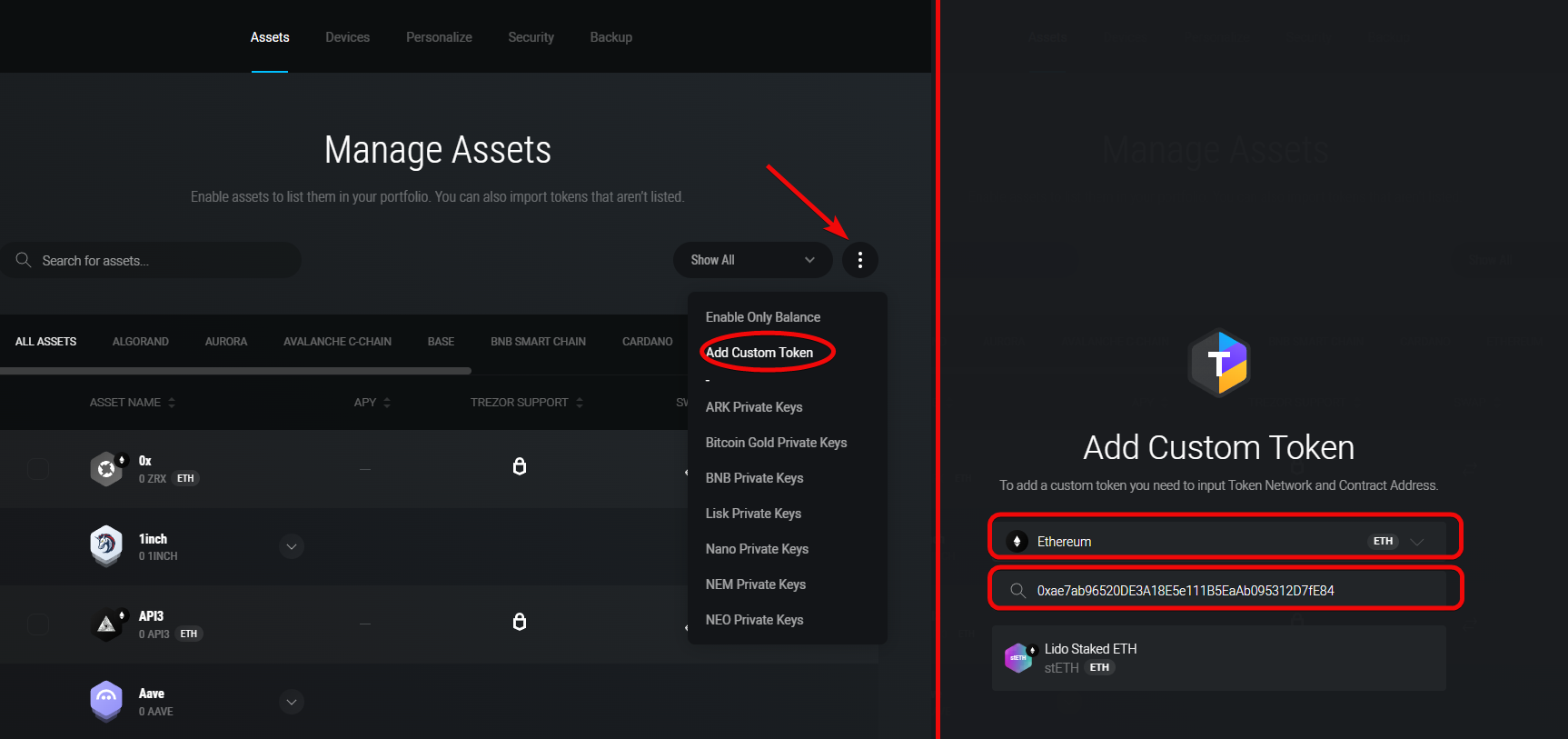Click the ETH badge in network selector
This screenshot has height=739, width=1568.
pos(1383,541)
